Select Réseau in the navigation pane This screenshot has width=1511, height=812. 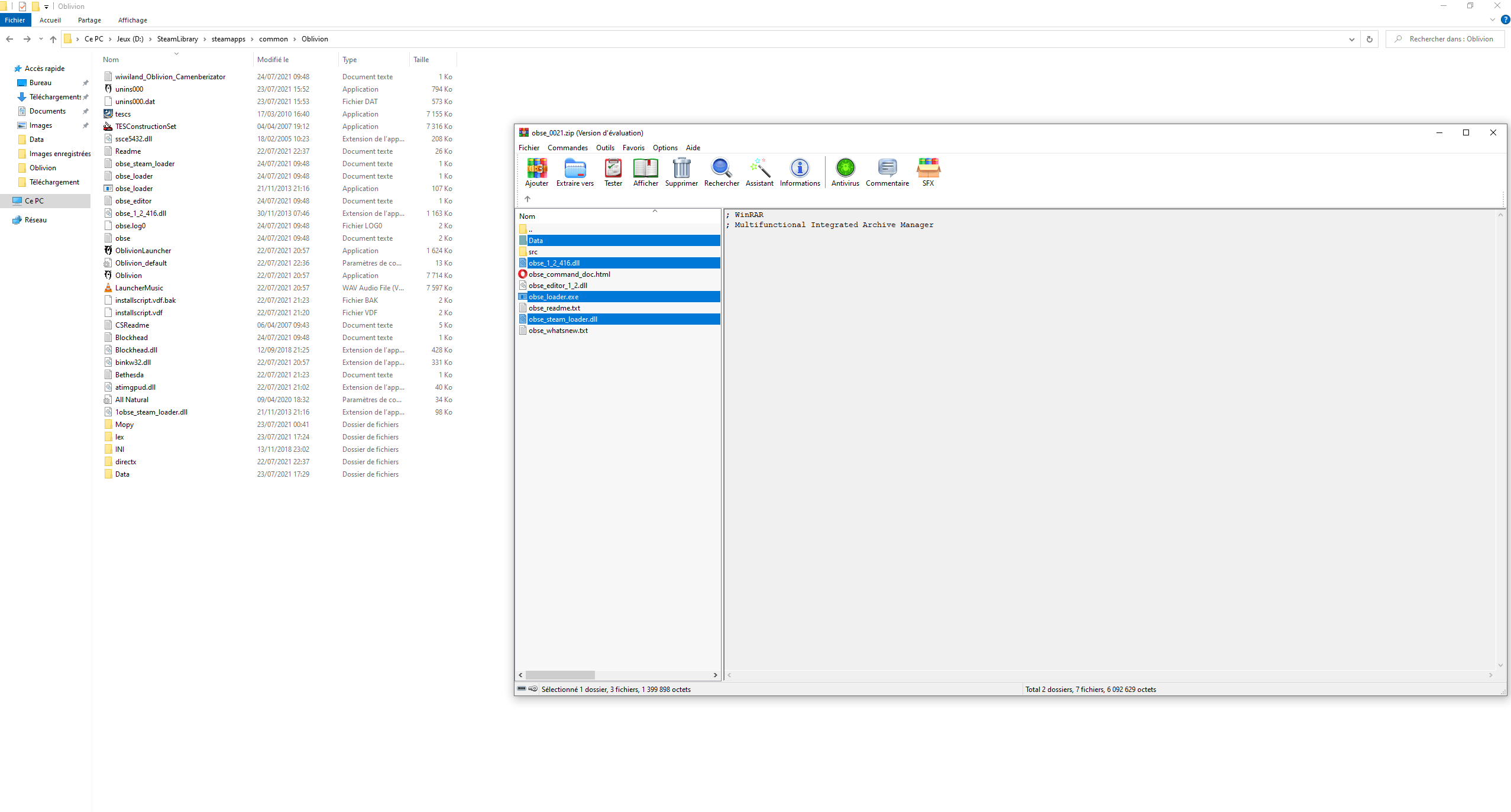tap(35, 220)
